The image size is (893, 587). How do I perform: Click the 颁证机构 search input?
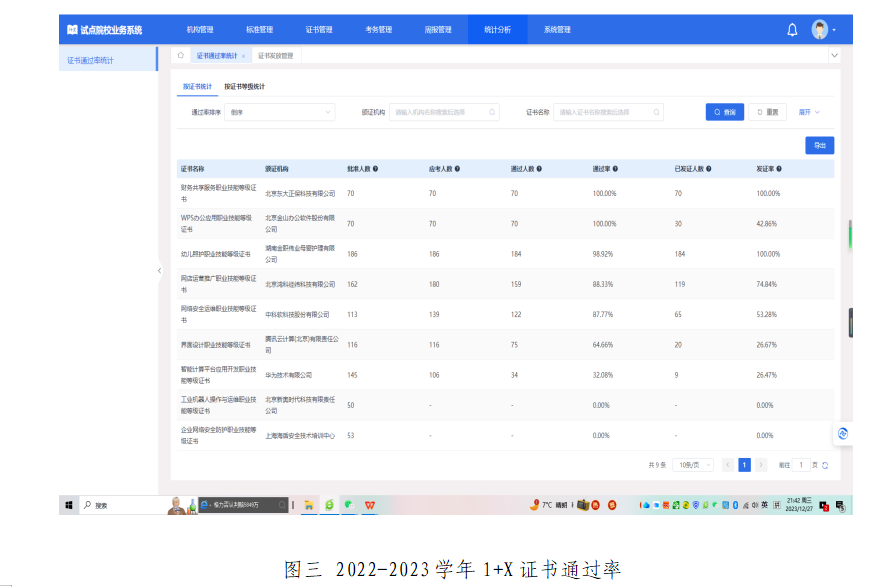[x=444, y=112]
